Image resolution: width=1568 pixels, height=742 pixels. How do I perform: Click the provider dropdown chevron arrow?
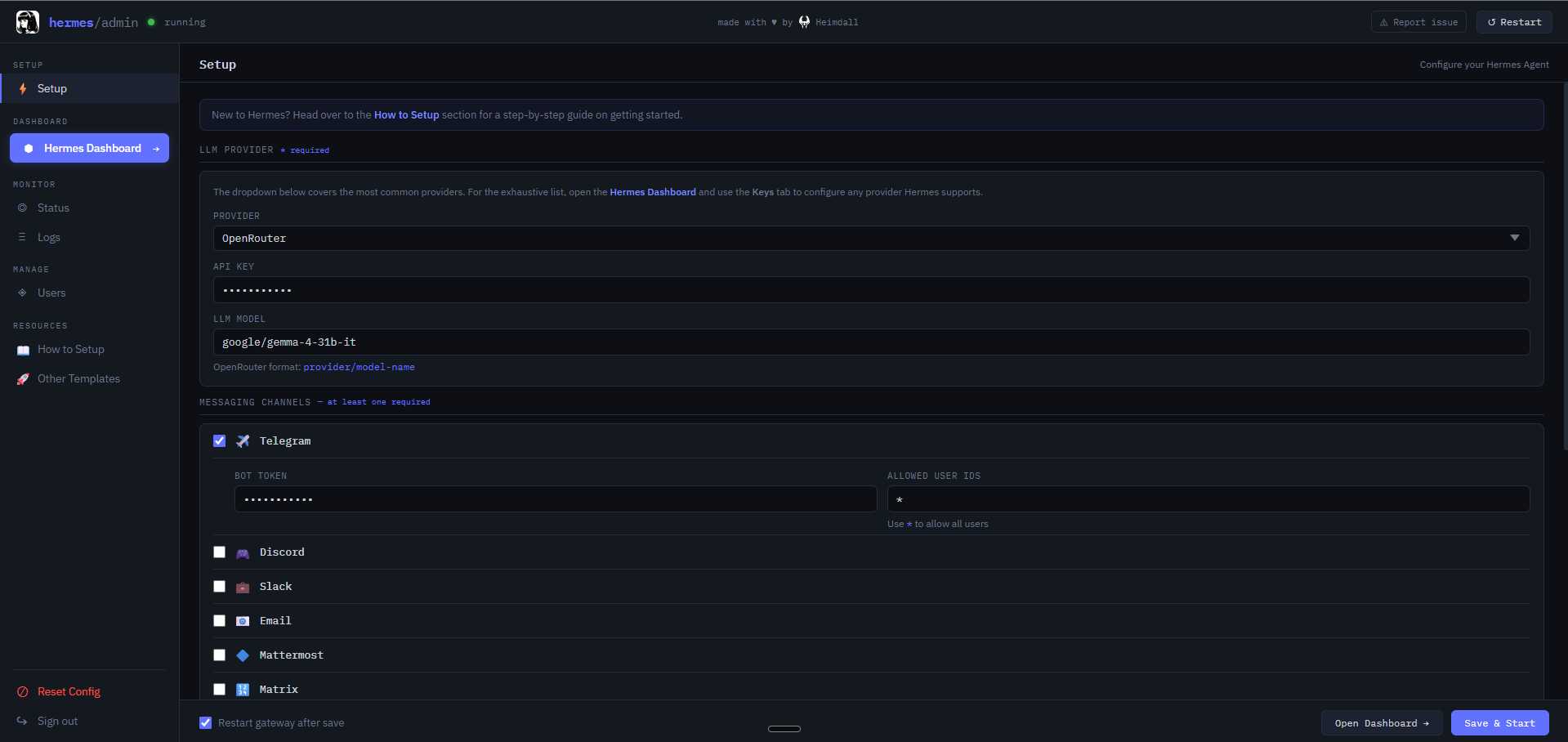coord(1516,238)
